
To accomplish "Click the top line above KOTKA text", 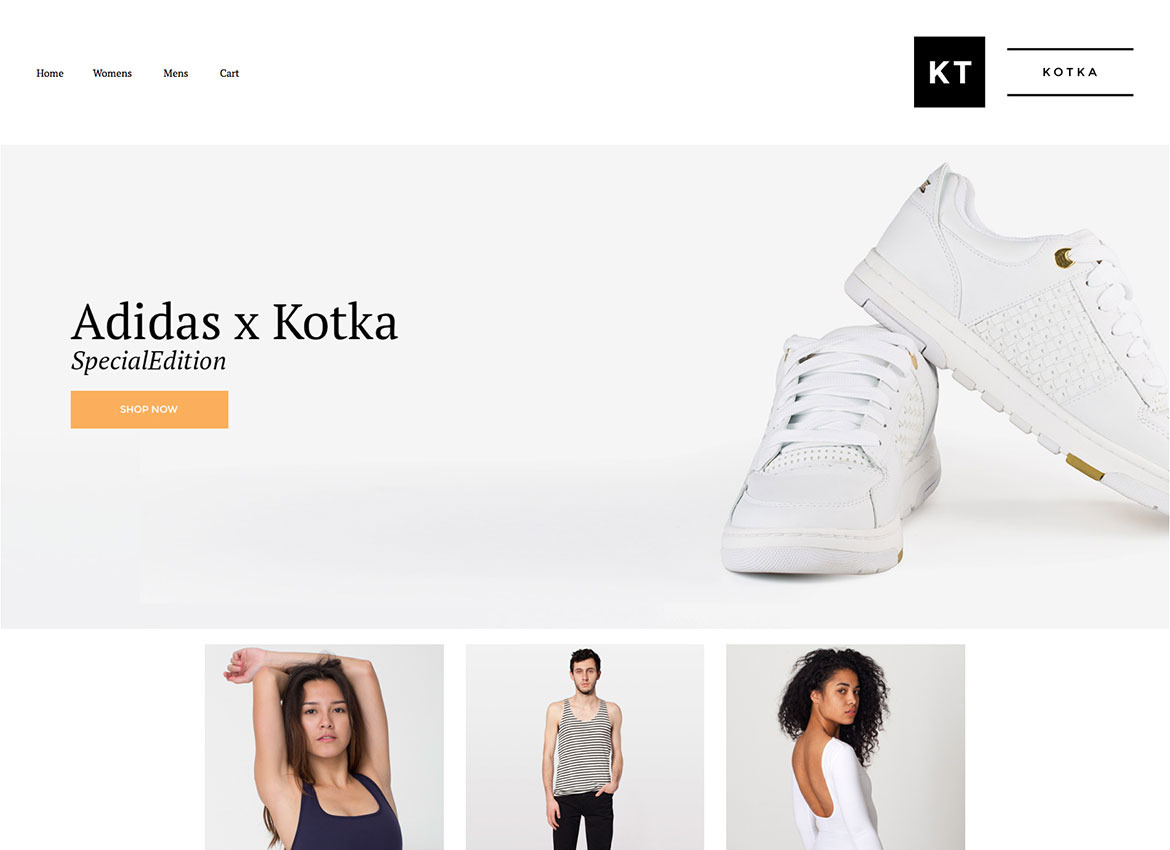I will (x=1070, y=49).
